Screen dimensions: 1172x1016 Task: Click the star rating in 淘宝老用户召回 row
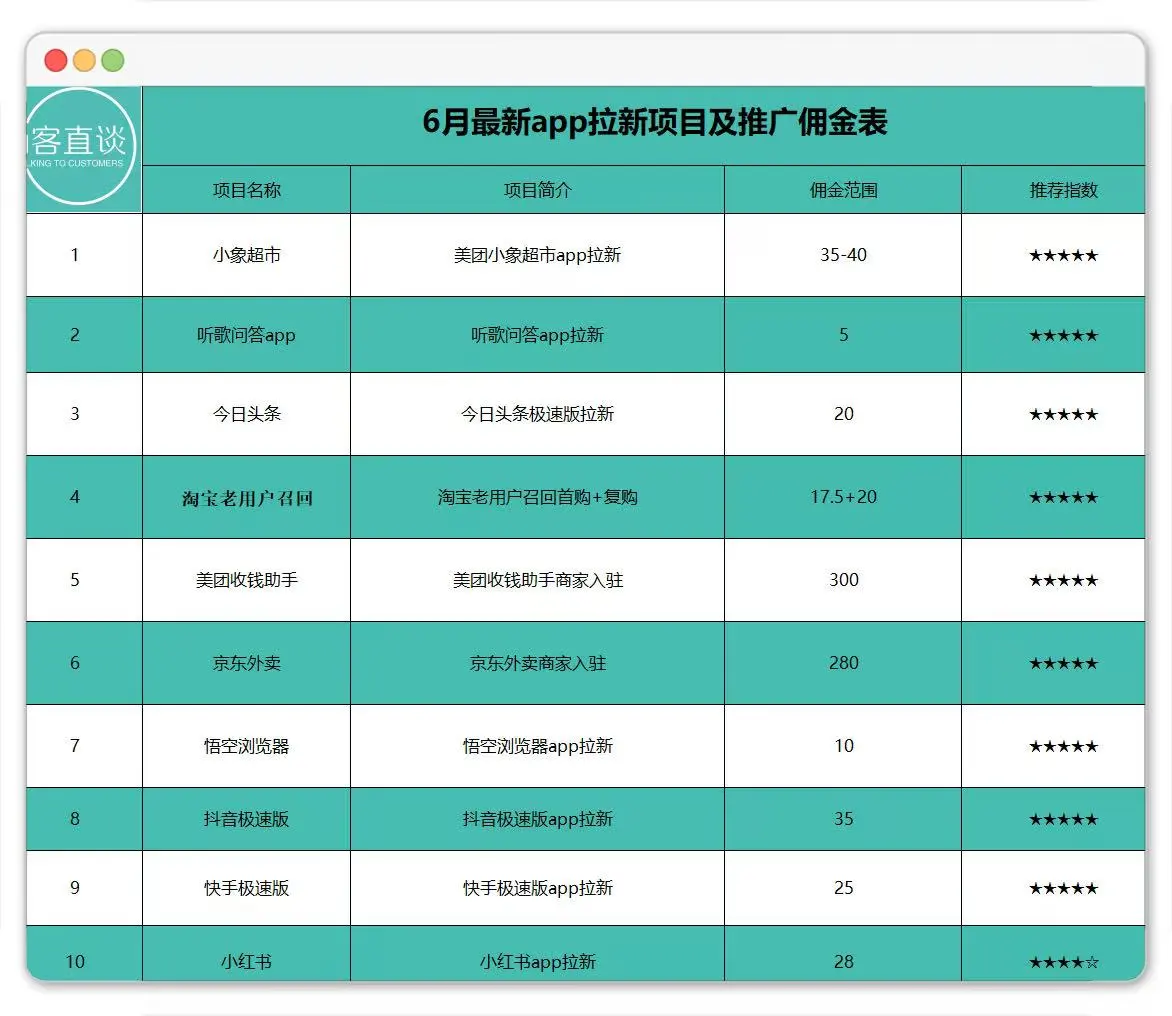(1064, 498)
